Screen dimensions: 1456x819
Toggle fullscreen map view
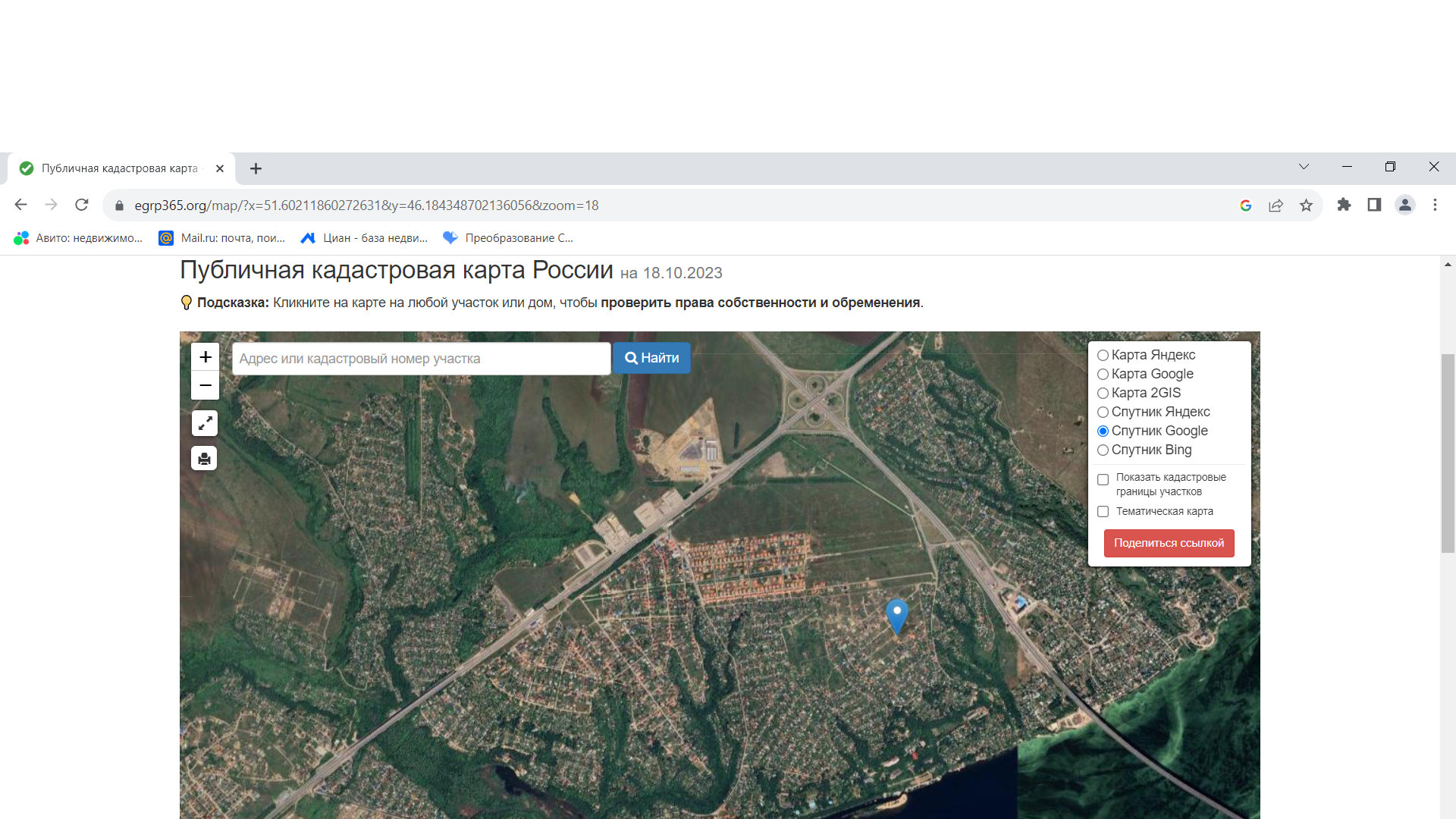tap(205, 423)
